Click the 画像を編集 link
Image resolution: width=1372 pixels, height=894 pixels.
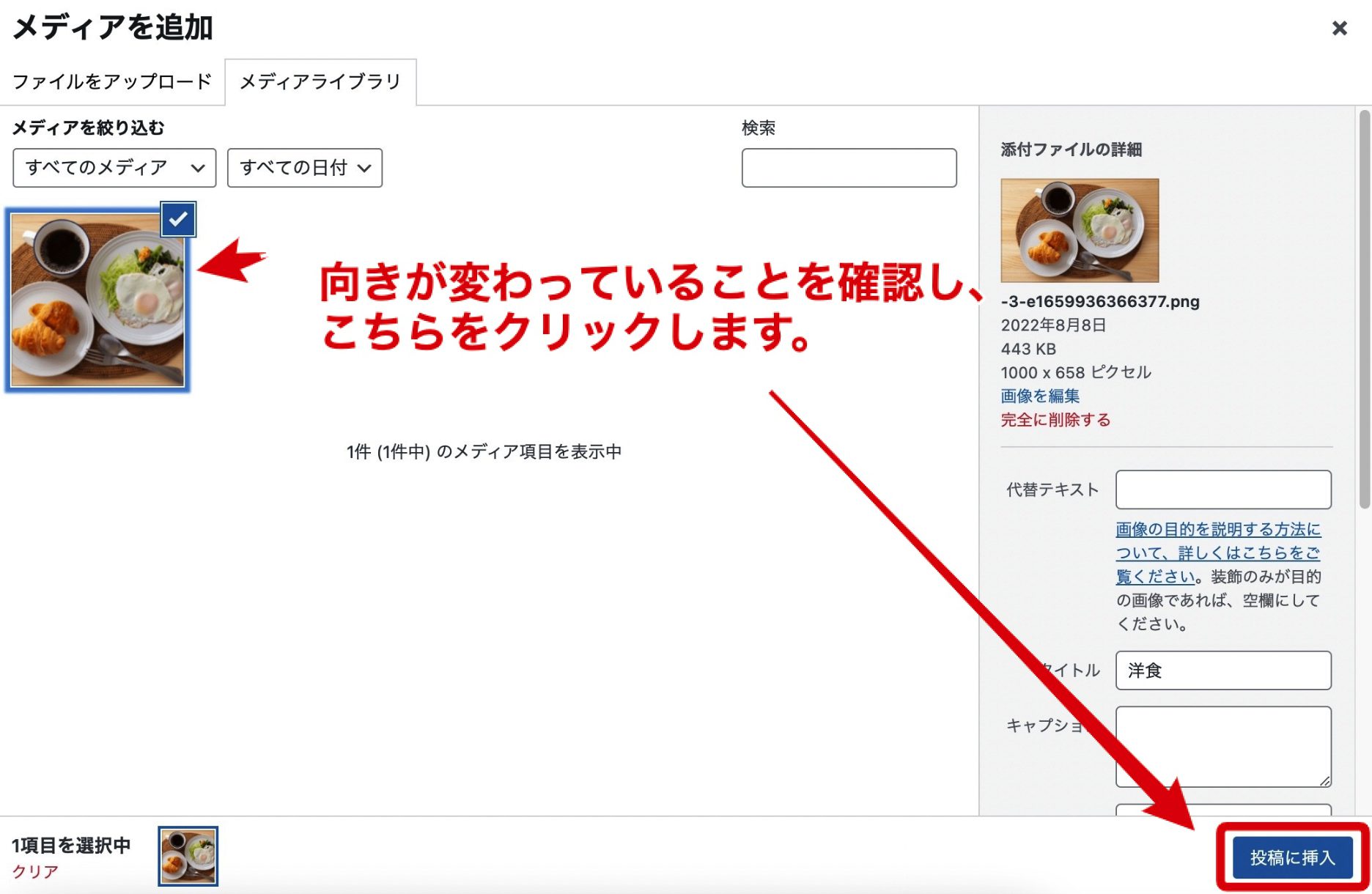click(x=1040, y=396)
